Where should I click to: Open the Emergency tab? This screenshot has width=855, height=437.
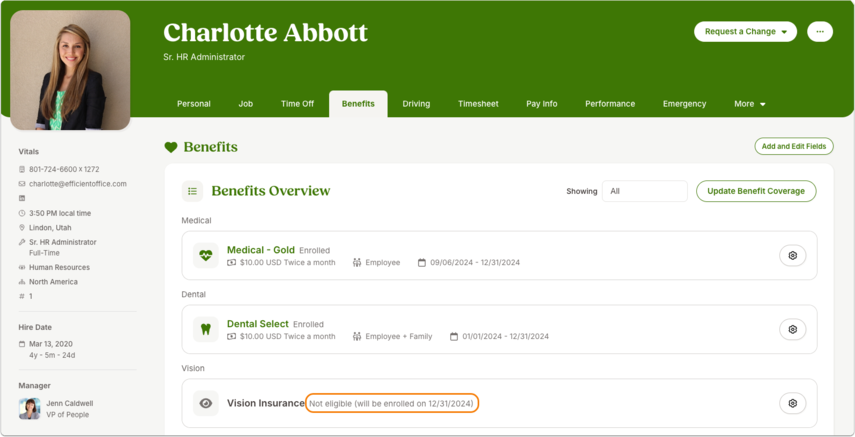(684, 104)
